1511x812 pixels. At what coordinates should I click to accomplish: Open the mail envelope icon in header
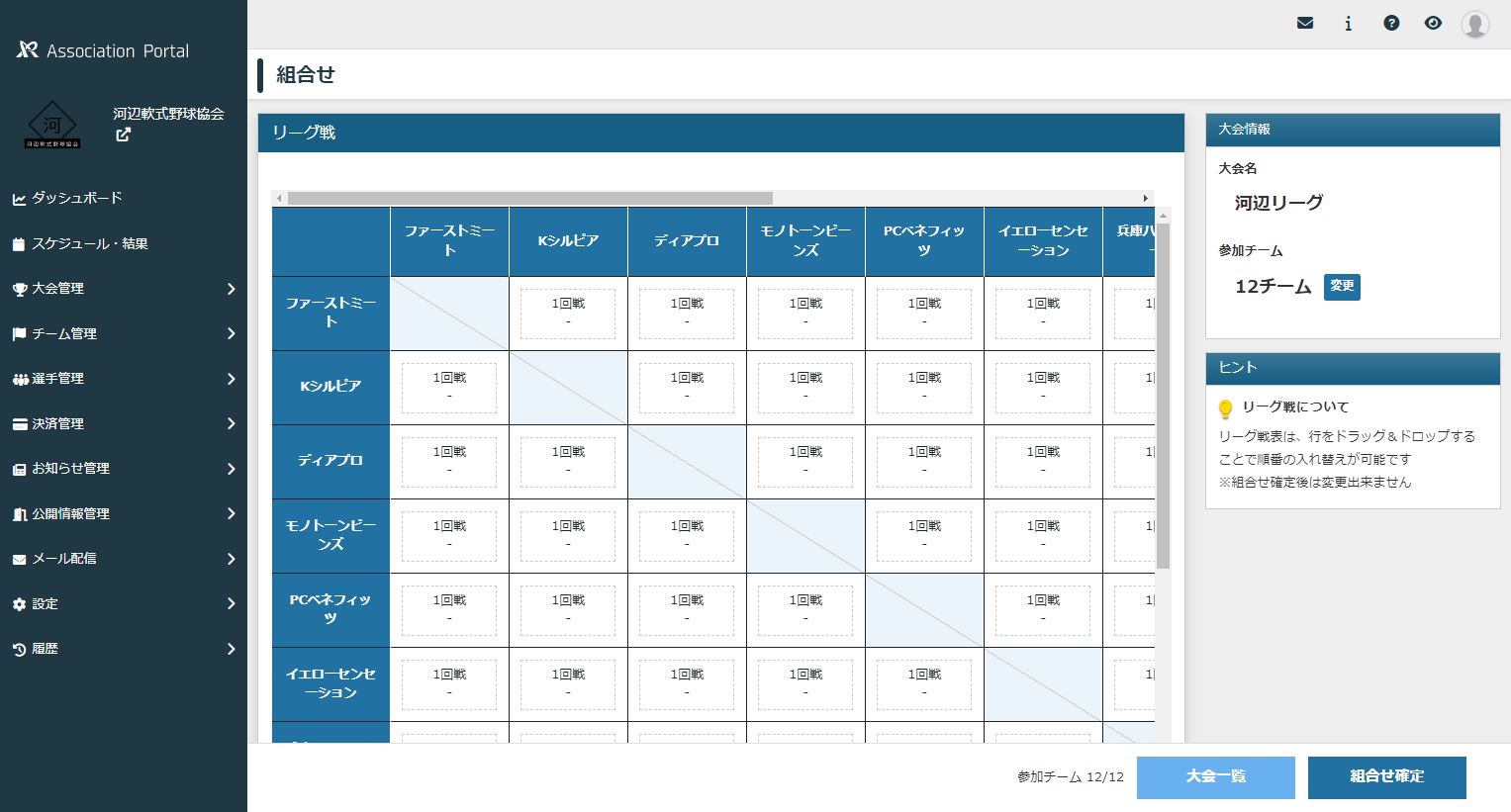(1305, 23)
